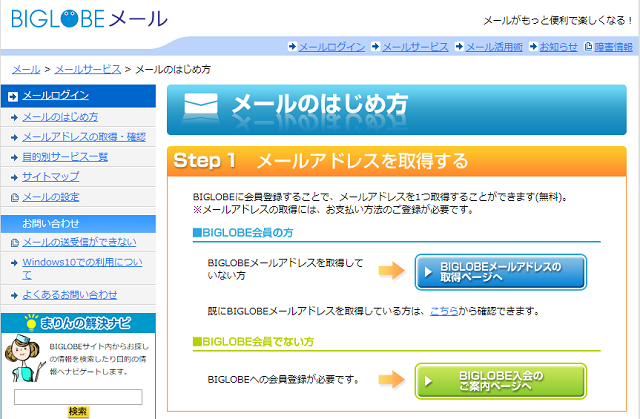Click ■BIGLOBE会員の方 subheading

point(243,233)
